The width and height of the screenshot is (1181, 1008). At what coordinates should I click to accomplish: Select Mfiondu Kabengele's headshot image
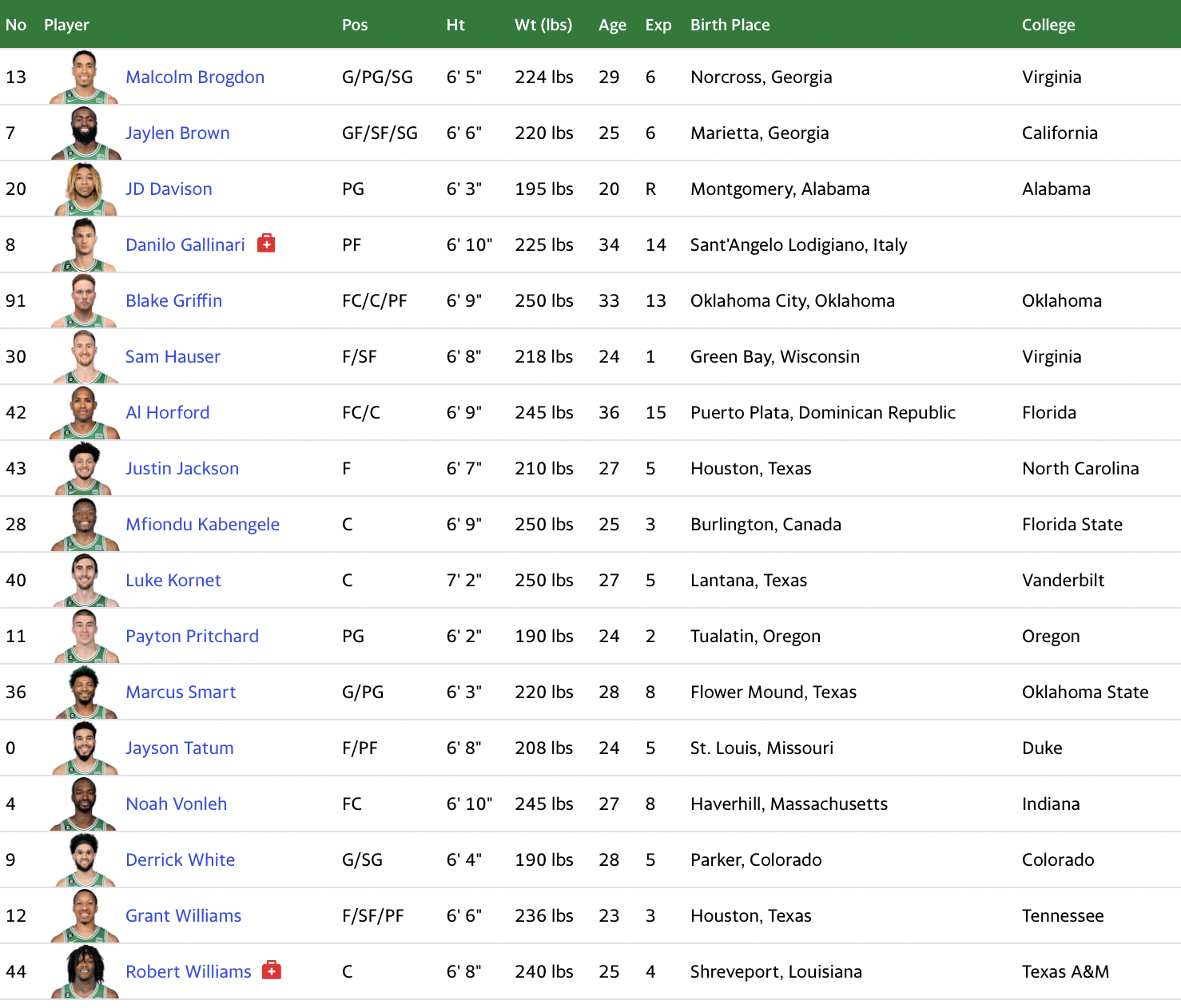click(x=85, y=525)
